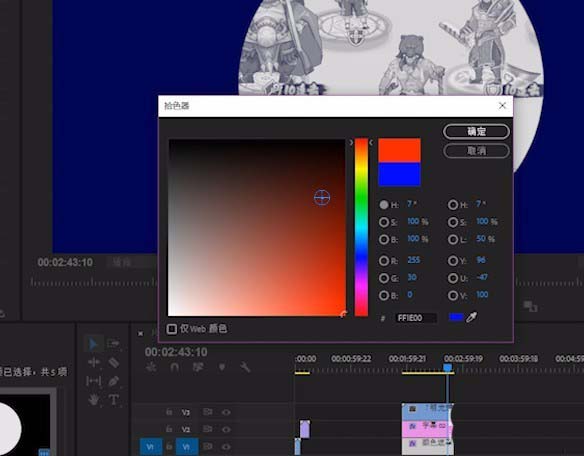Viewport: 584px width, 456px height.
Task: Select the Razor tool
Action: tap(114, 362)
